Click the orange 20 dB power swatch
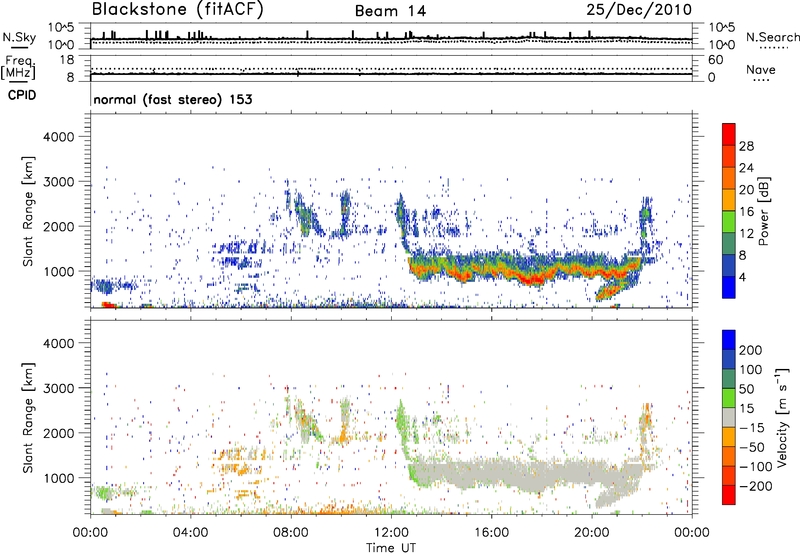 (x=729, y=199)
